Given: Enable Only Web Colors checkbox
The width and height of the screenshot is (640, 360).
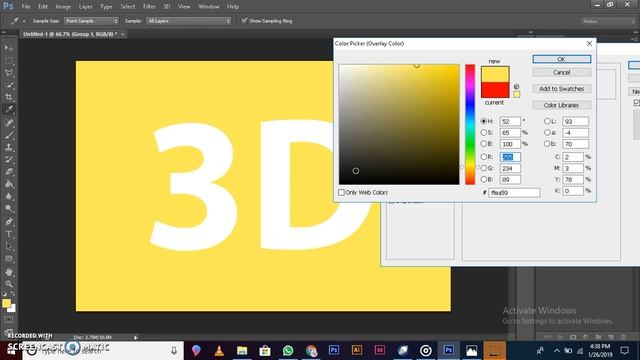Looking at the screenshot, I should pyautogui.click(x=341, y=192).
